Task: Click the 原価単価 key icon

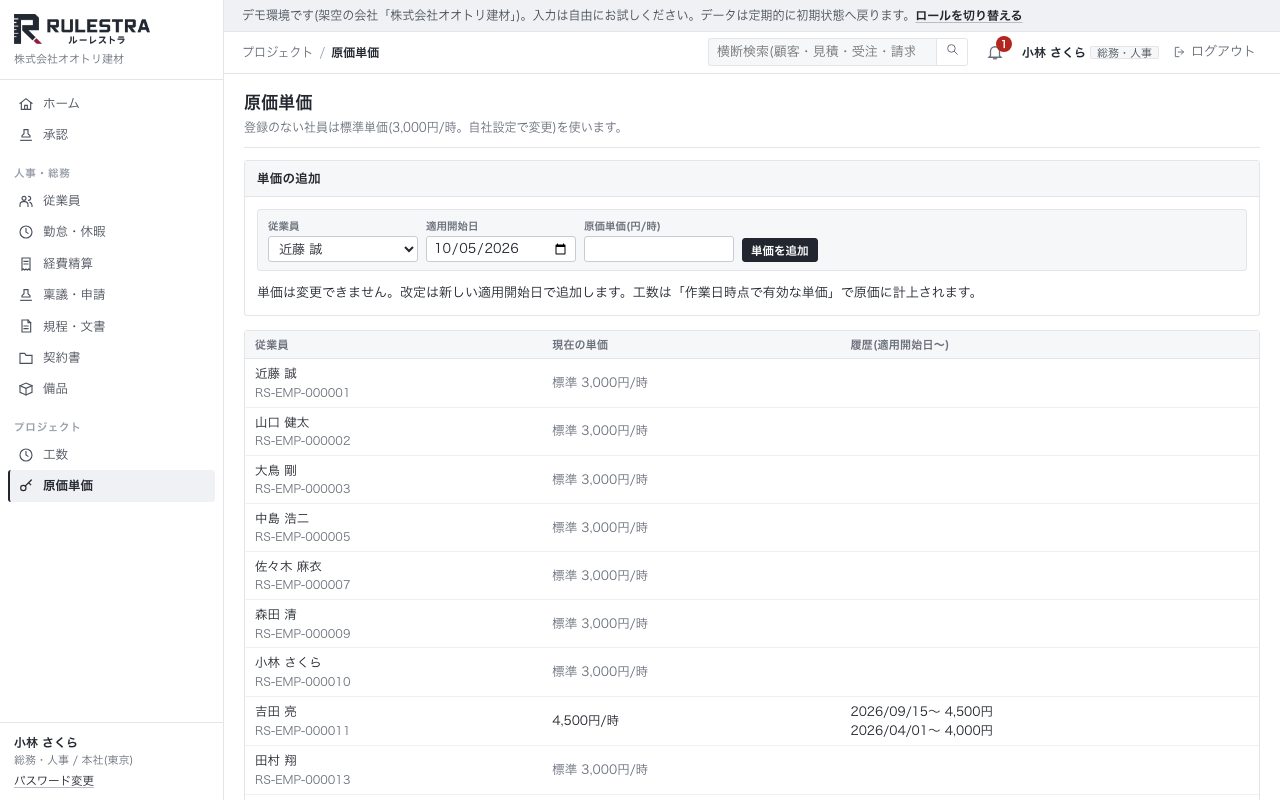Action: tap(26, 486)
